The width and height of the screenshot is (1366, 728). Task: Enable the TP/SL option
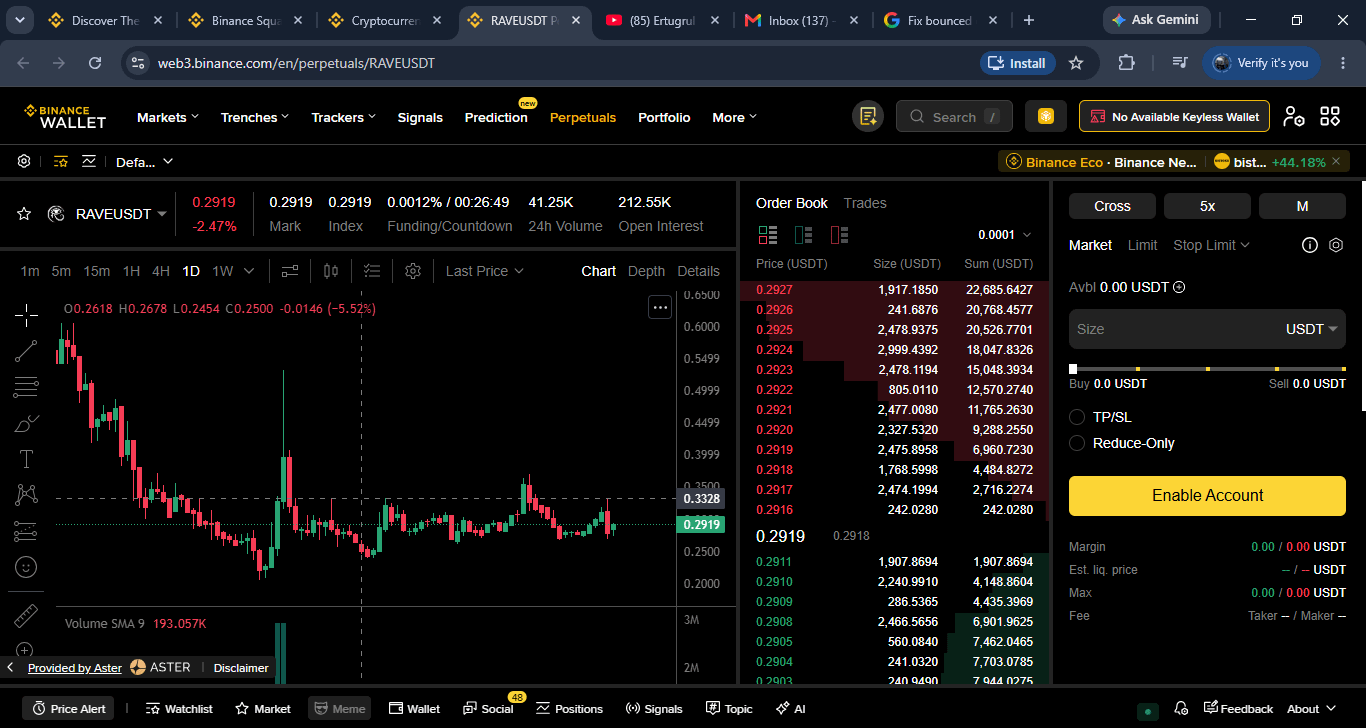[1077, 417]
